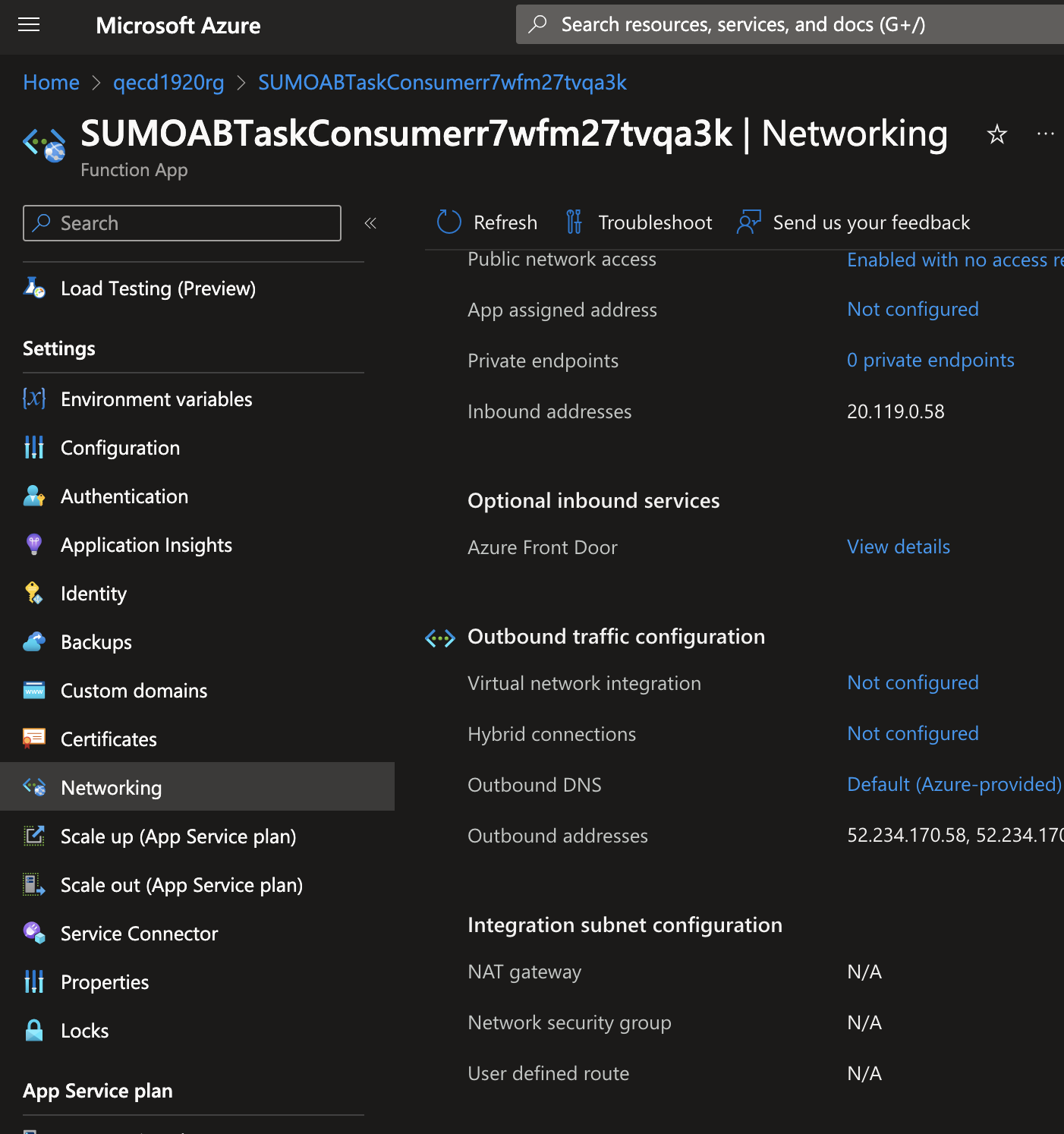Click the Send us your feedback icon
Viewport: 1064px width, 1134px height.
pos(748,222)
